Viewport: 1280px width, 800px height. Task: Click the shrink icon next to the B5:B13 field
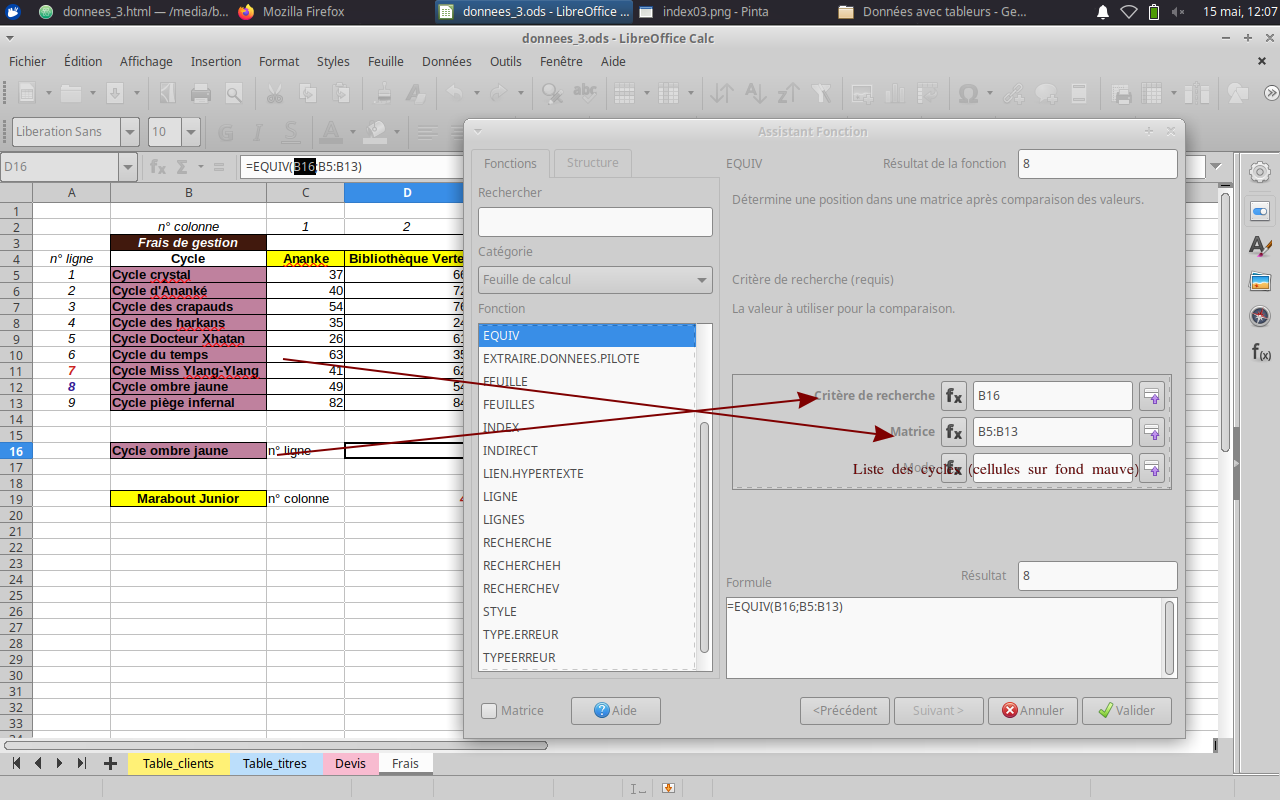click(1152, 432)
